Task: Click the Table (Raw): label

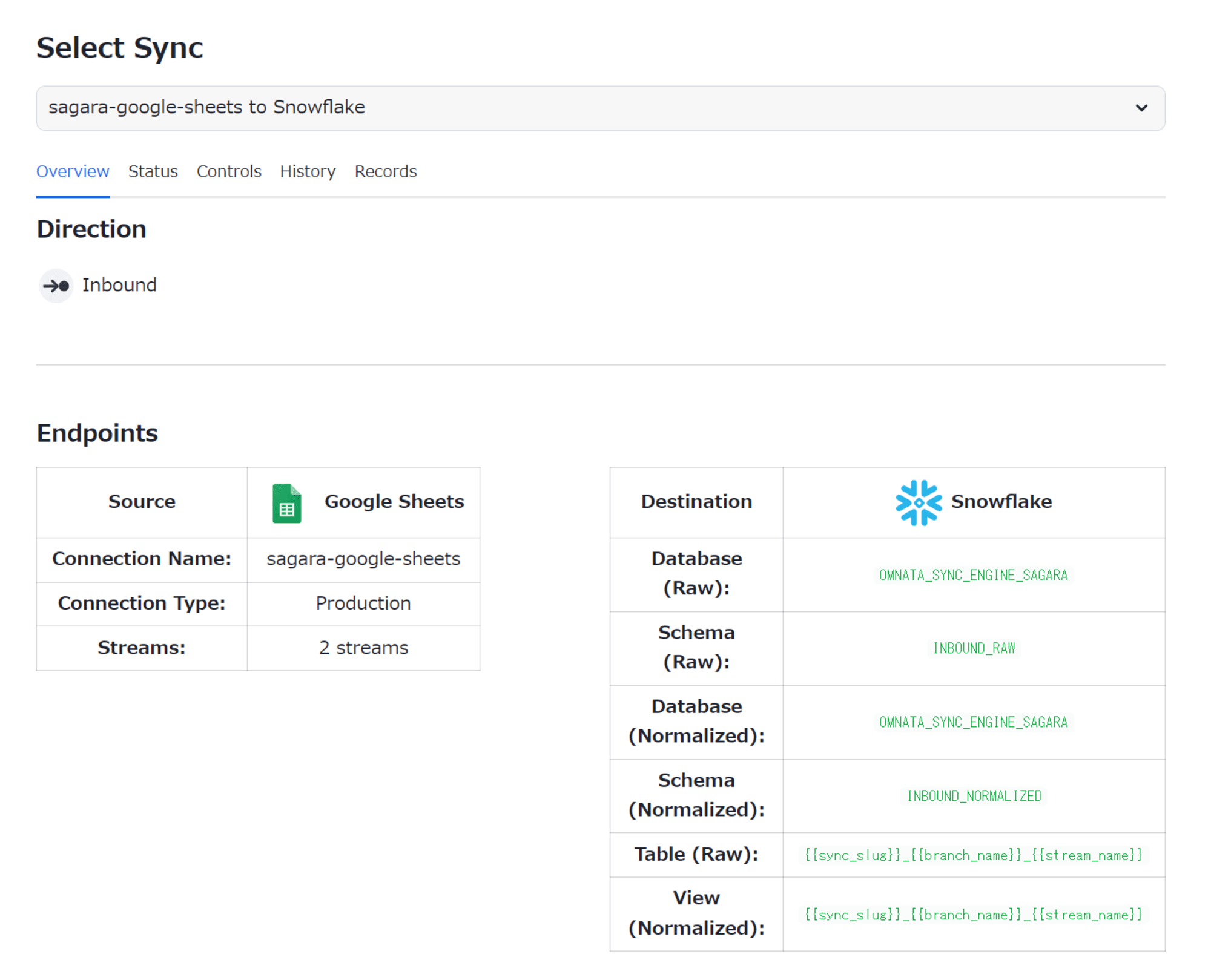Action: tap(696, 854)
